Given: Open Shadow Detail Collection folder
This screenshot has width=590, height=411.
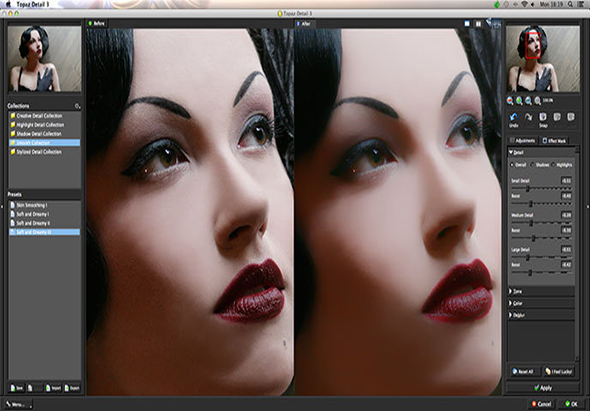Looking at the screenshot, I should tap(44, 134).
